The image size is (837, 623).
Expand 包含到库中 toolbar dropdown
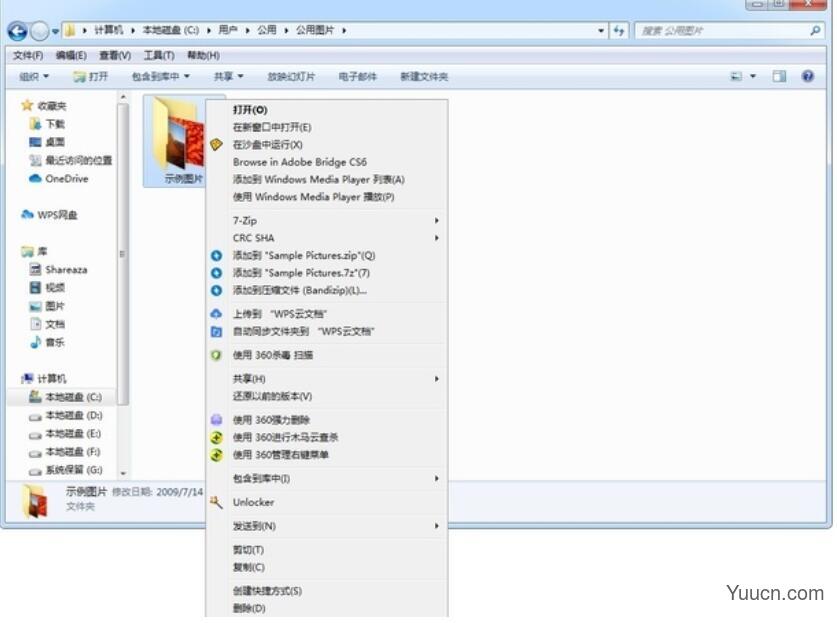point(161,77)
